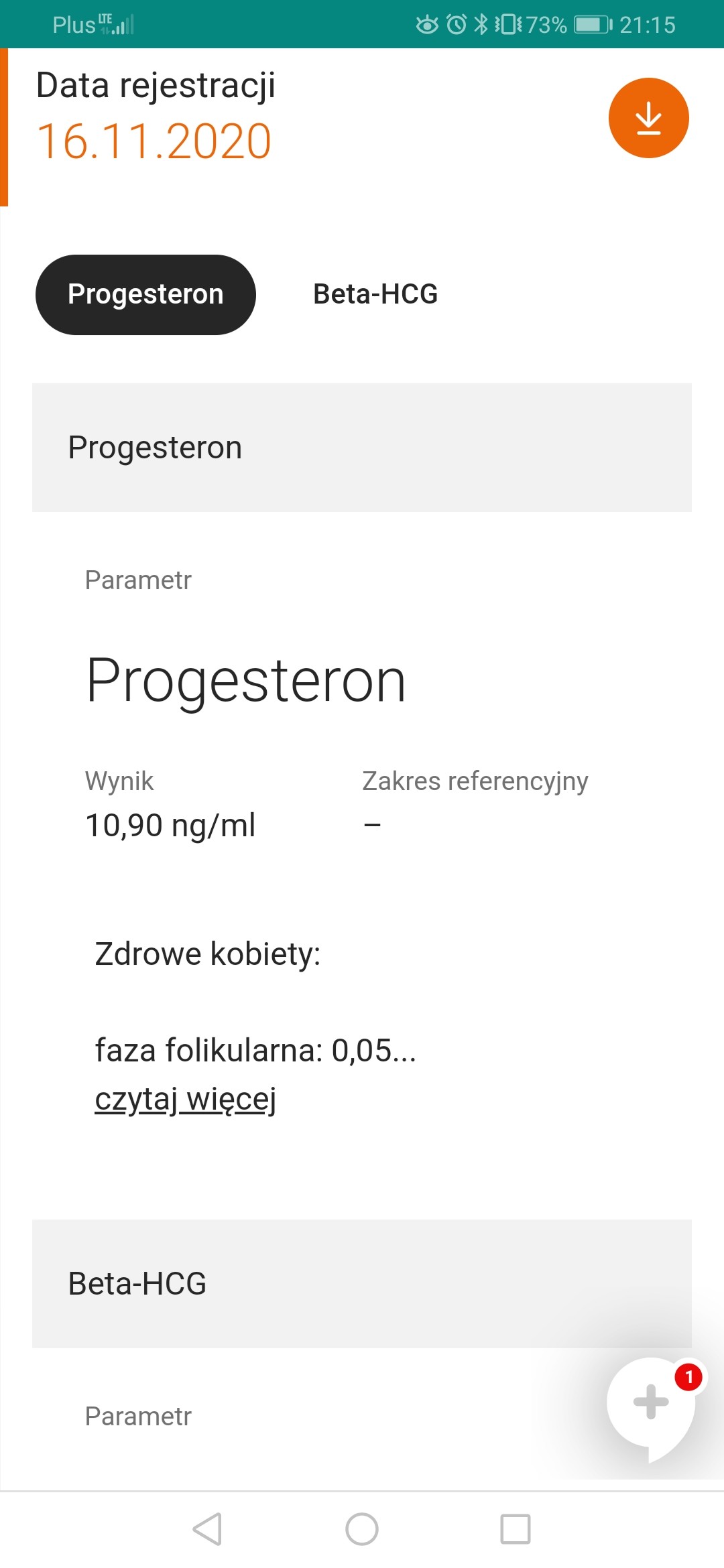Switch to the Beta-HCG tab
The width and height of the screenshot is (724, 1568).
coord(375,295)
